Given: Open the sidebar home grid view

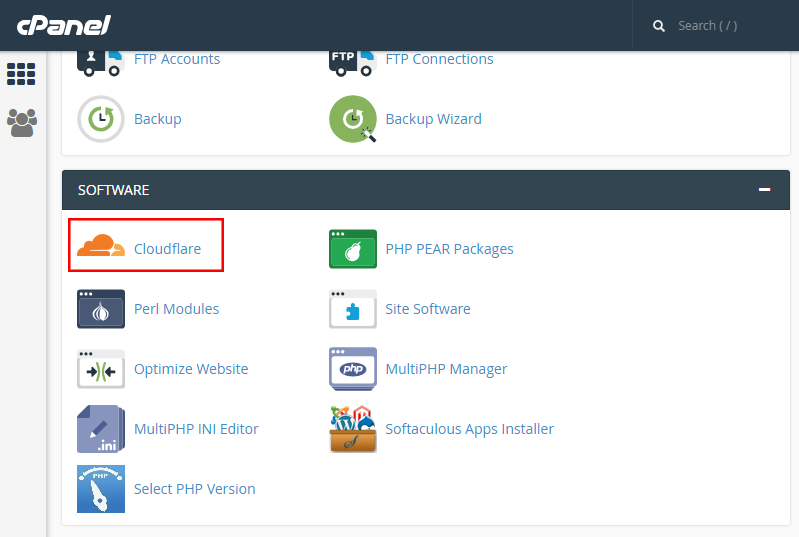Looking at the screenshot, I should click(x=21, y=73).
